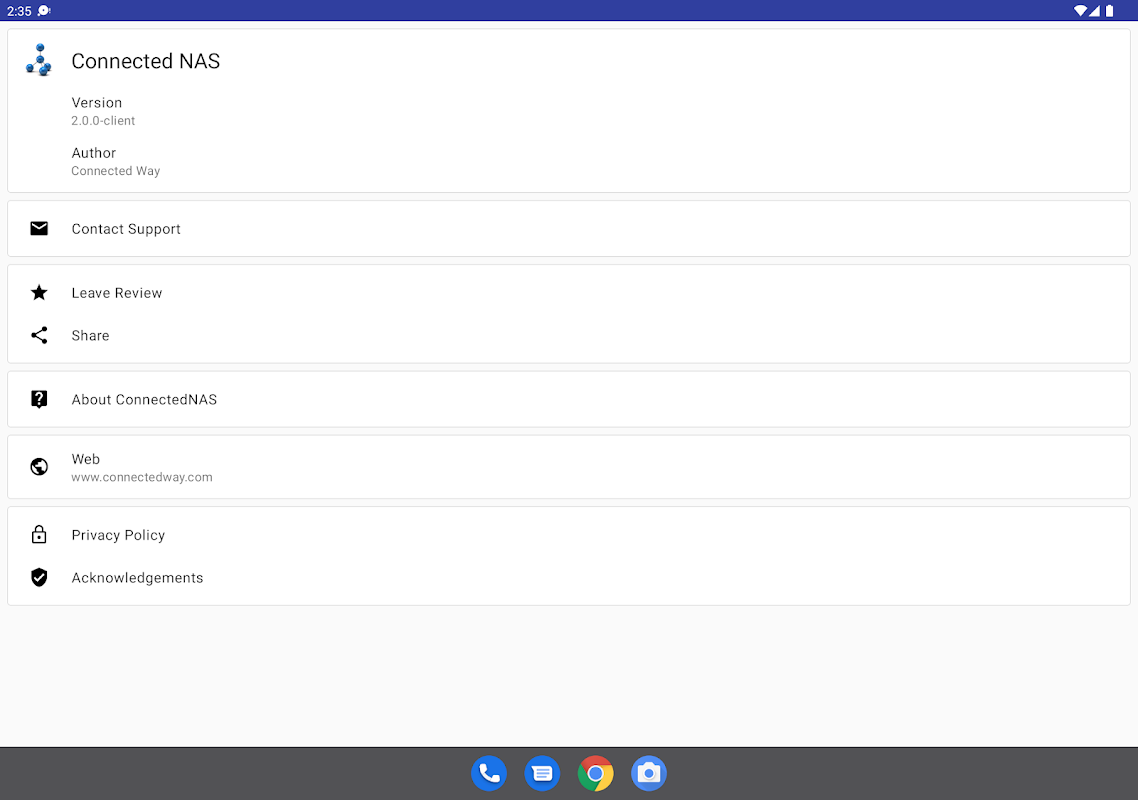Tap the 2:35 clock in the status bar
The width and height of the screenshot is (1138, 800).
[19, 11]
